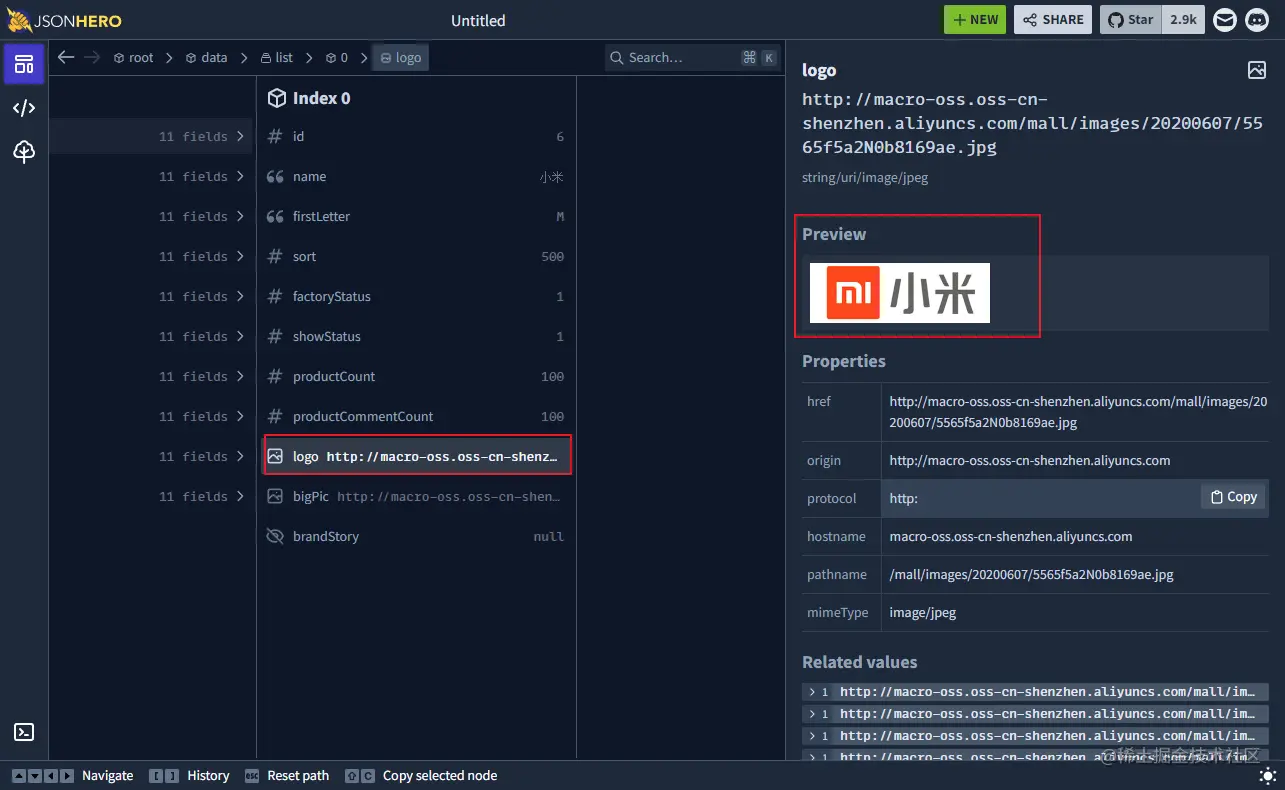Select the bigPic field row
1285x790 pixels.
click(416, 496)
